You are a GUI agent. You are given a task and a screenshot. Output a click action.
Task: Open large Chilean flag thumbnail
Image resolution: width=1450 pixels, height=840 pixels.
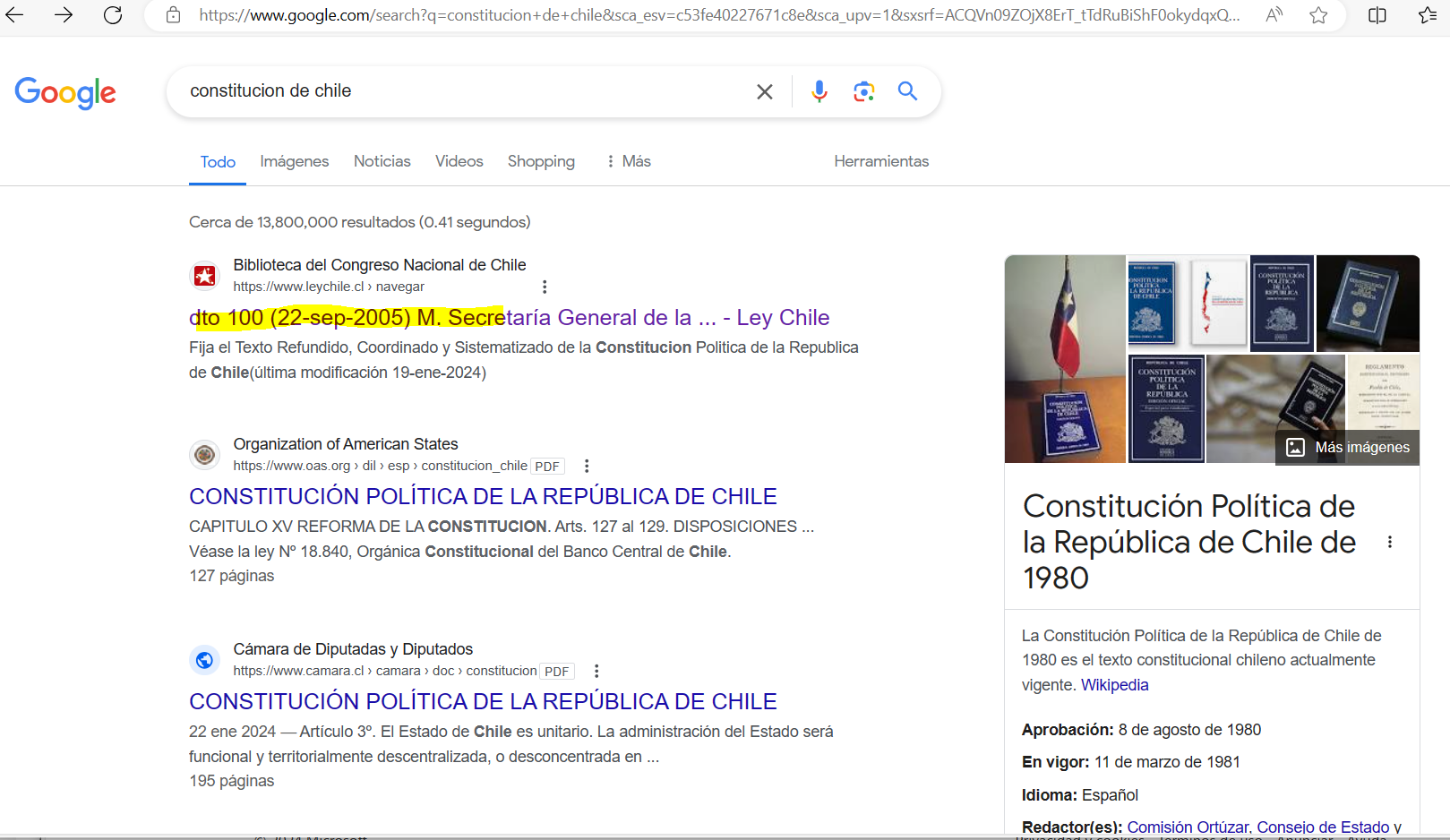tap(1065, 359)
